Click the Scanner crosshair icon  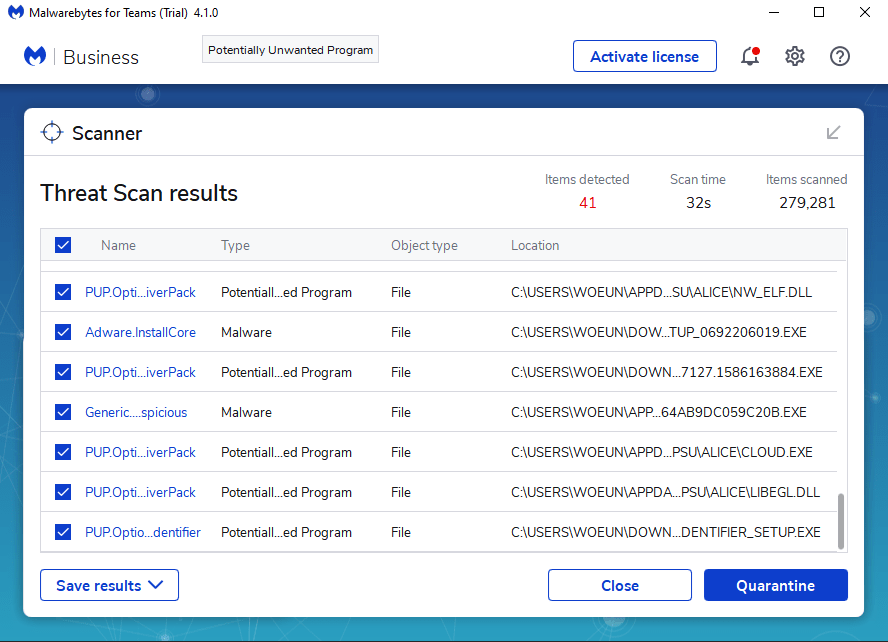click(x=52, y=132)
